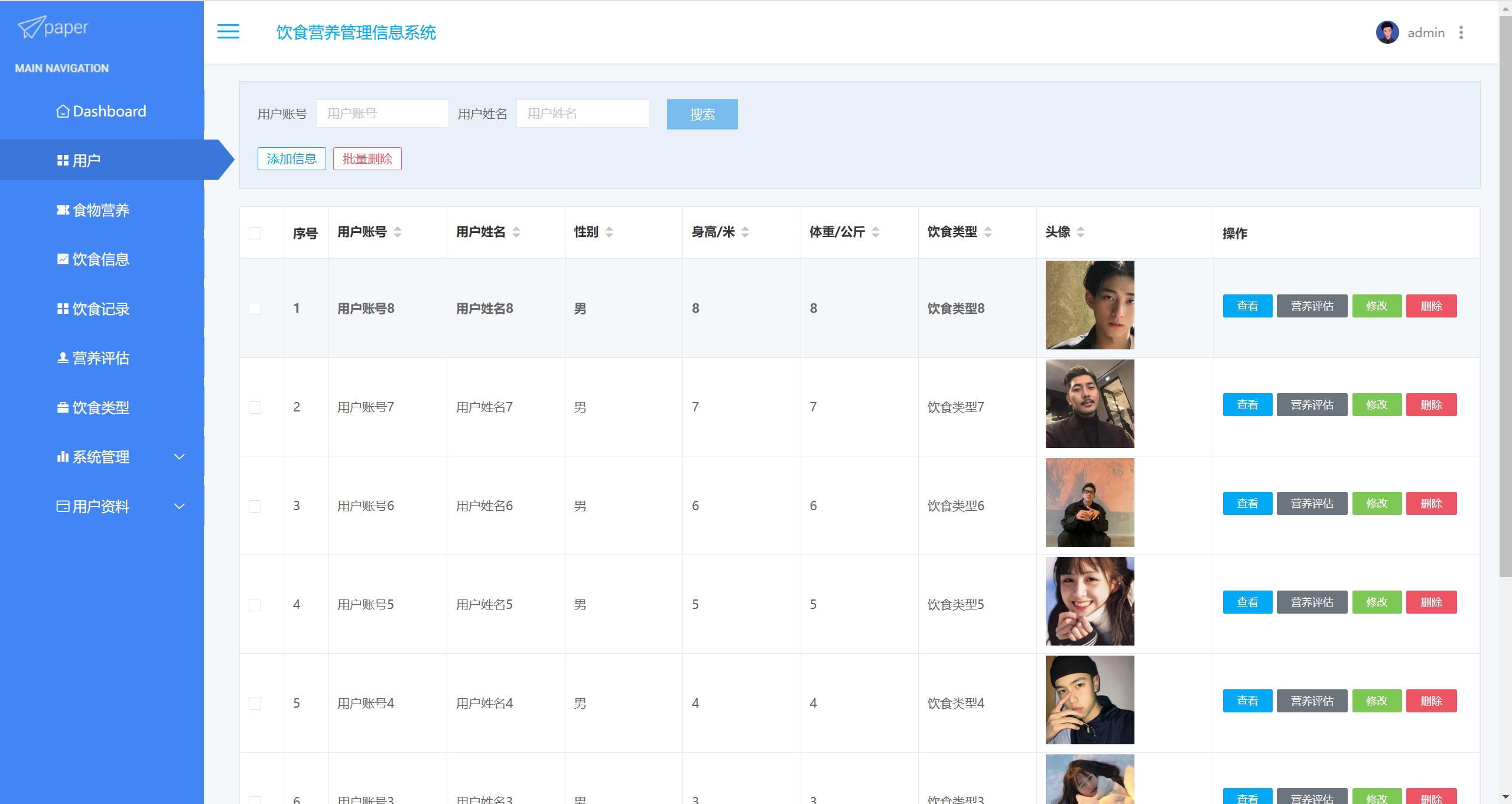Click 营养评估 button for 用户账号7
This screenshot has height=804, width=1512.
[x=1312, y=405]
